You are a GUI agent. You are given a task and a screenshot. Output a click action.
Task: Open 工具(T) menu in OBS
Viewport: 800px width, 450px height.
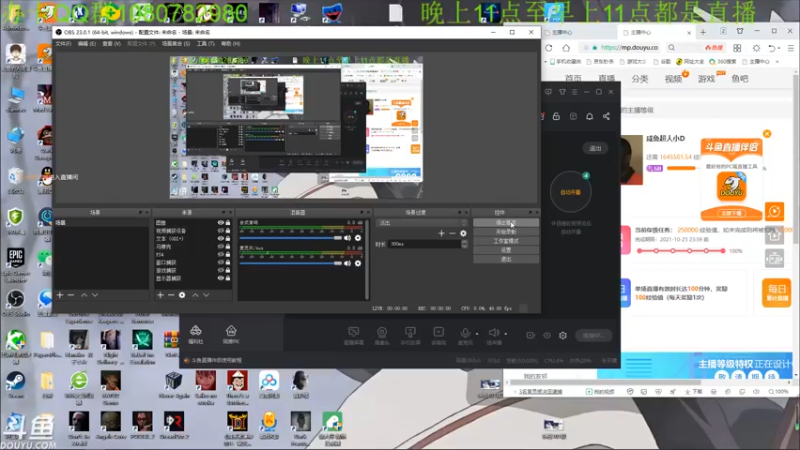point(205,44)
